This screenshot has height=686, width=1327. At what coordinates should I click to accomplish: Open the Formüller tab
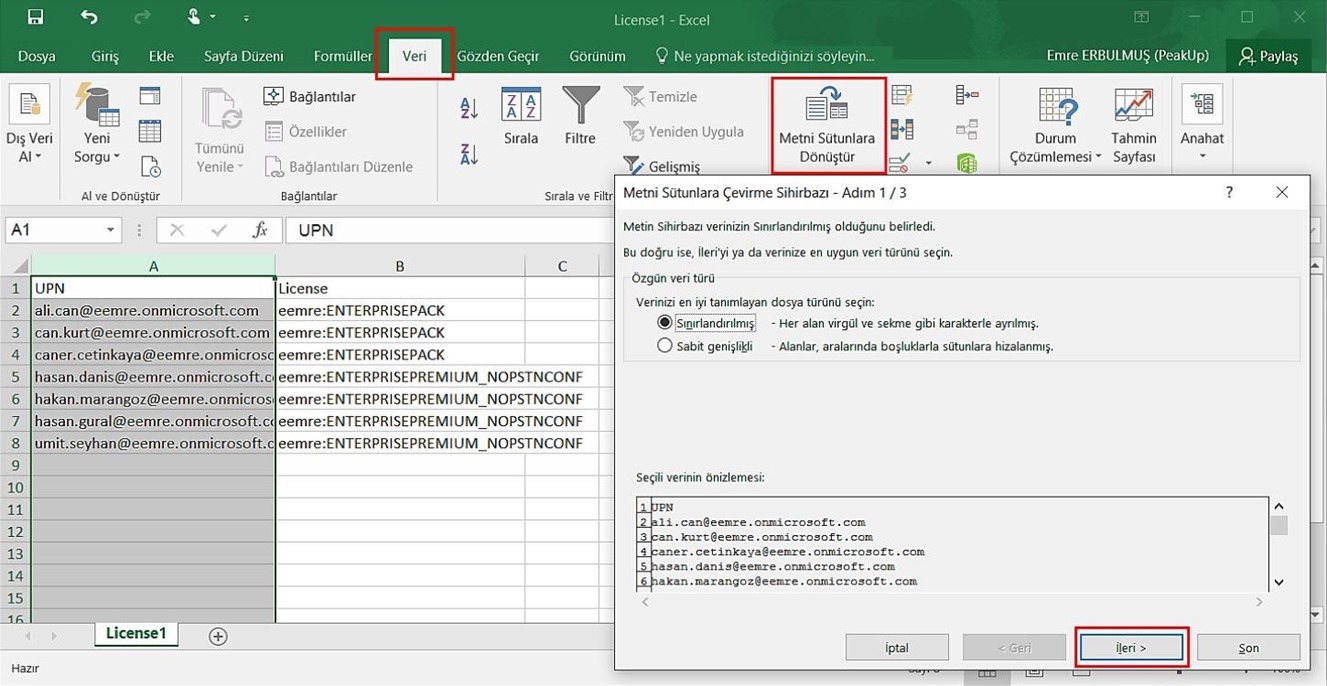(343, 56)
